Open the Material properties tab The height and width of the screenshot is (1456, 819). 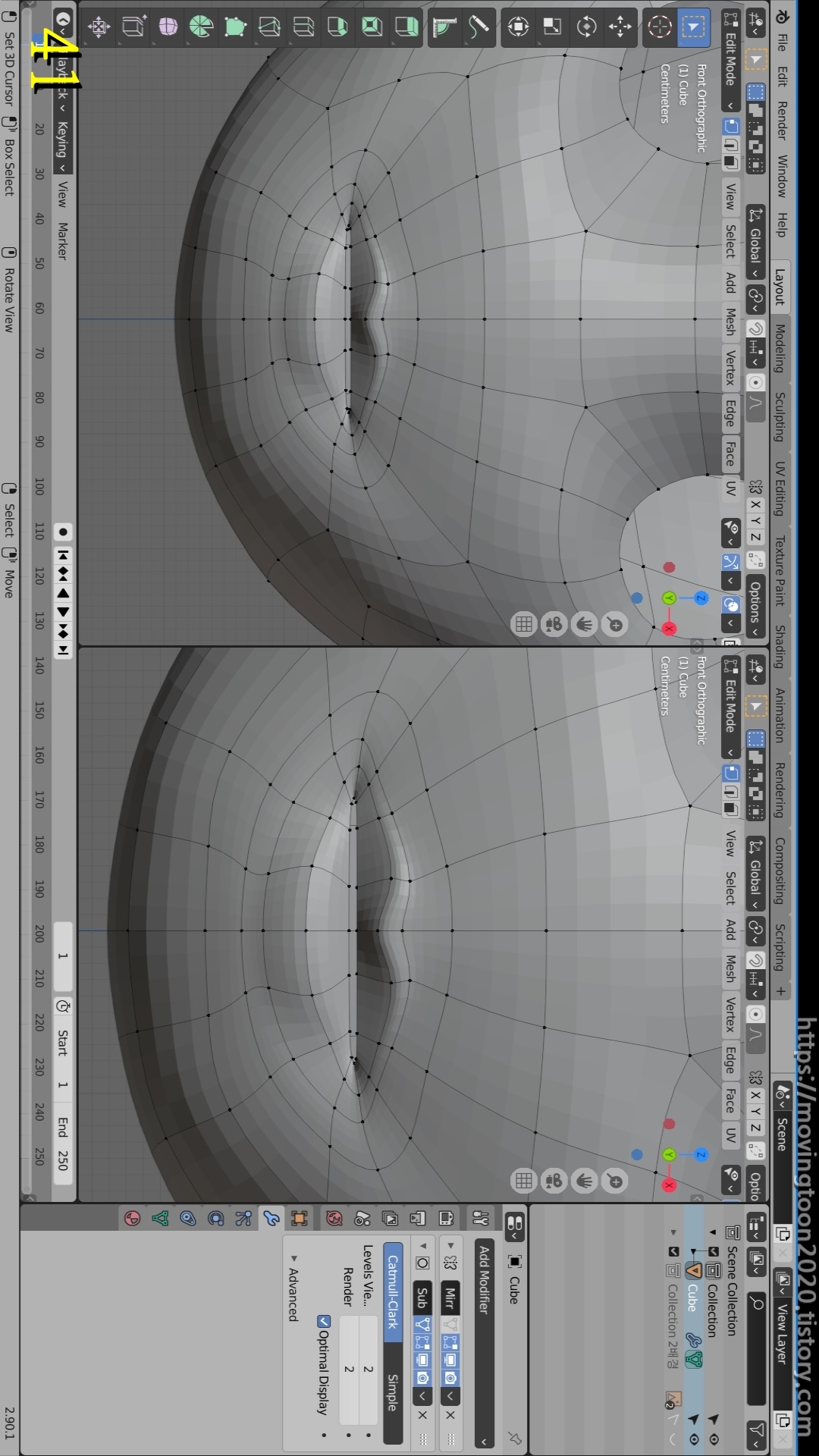click(x=133, y=1219)
